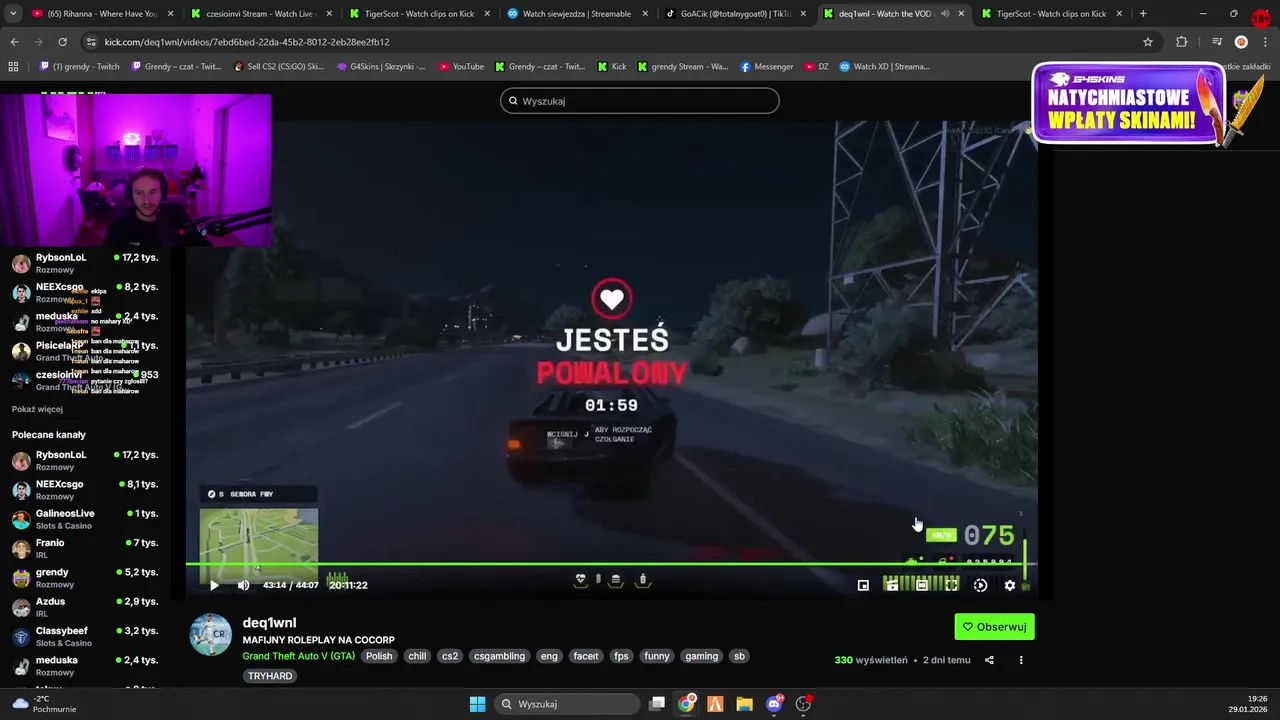Open grendy Stream bookmark
Viewport: 1280px width, 720px height.
tap(682, 67)
